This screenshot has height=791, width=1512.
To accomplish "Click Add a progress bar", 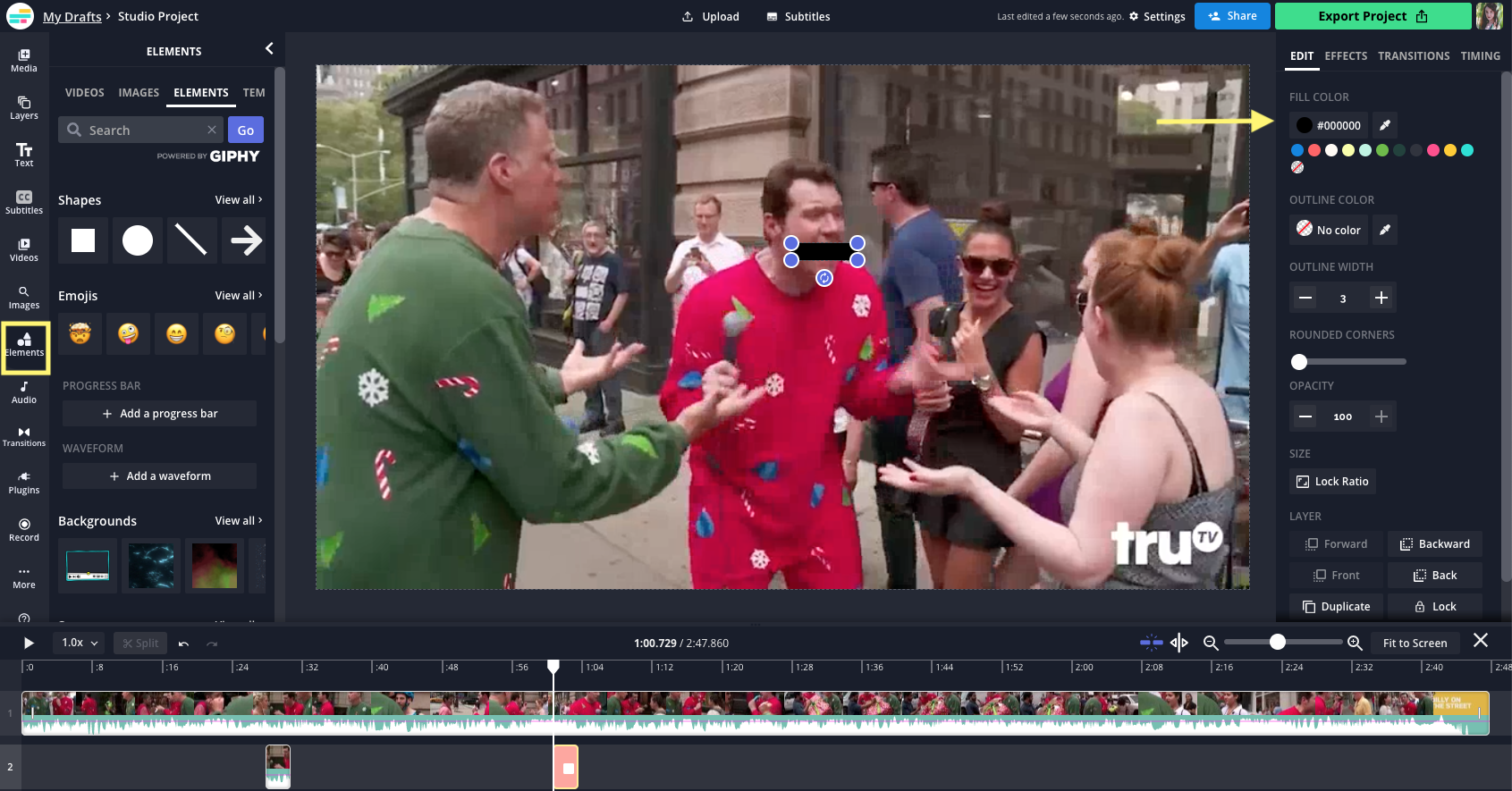I will tap(159, 414).
